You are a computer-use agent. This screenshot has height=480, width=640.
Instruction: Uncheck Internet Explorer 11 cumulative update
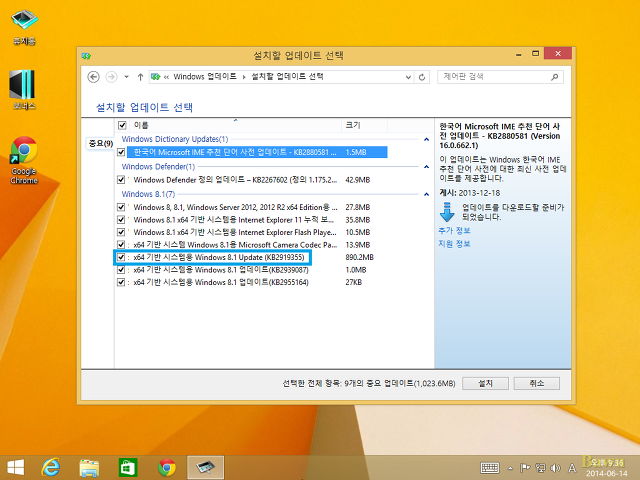pos(121,220)
